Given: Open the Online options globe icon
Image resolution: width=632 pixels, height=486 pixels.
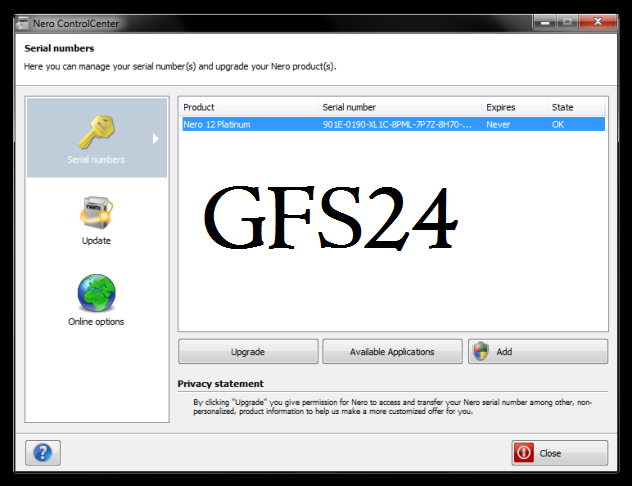Looking at the screenshot, I should click(x=96, y=293).
